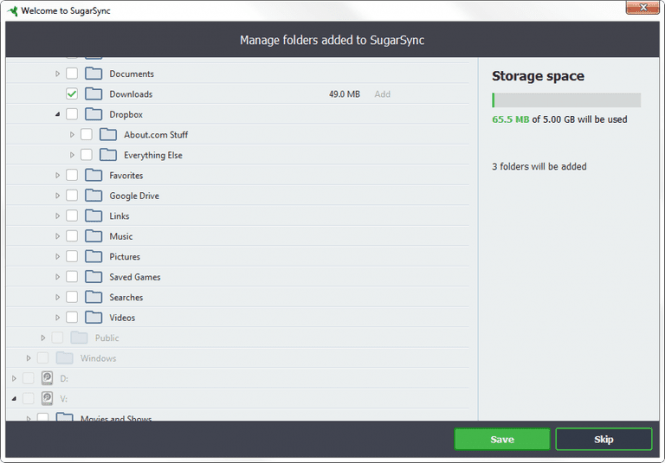Click the Music folder icon
The height and width of the screenshot is (463, 665).
(x=93, y=236)
